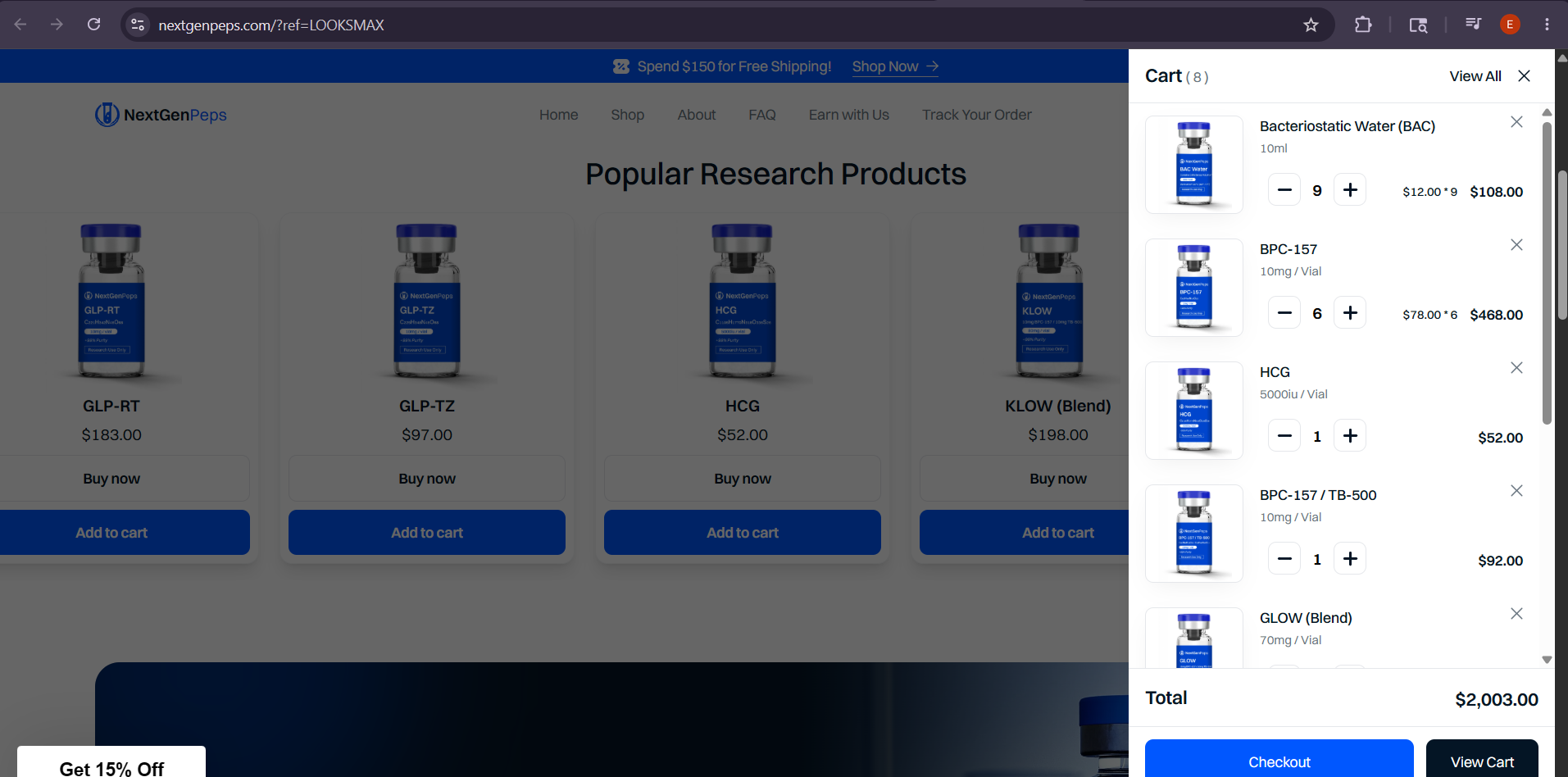Open the KLOW (Blend) product title

[x=1058, y=406]
